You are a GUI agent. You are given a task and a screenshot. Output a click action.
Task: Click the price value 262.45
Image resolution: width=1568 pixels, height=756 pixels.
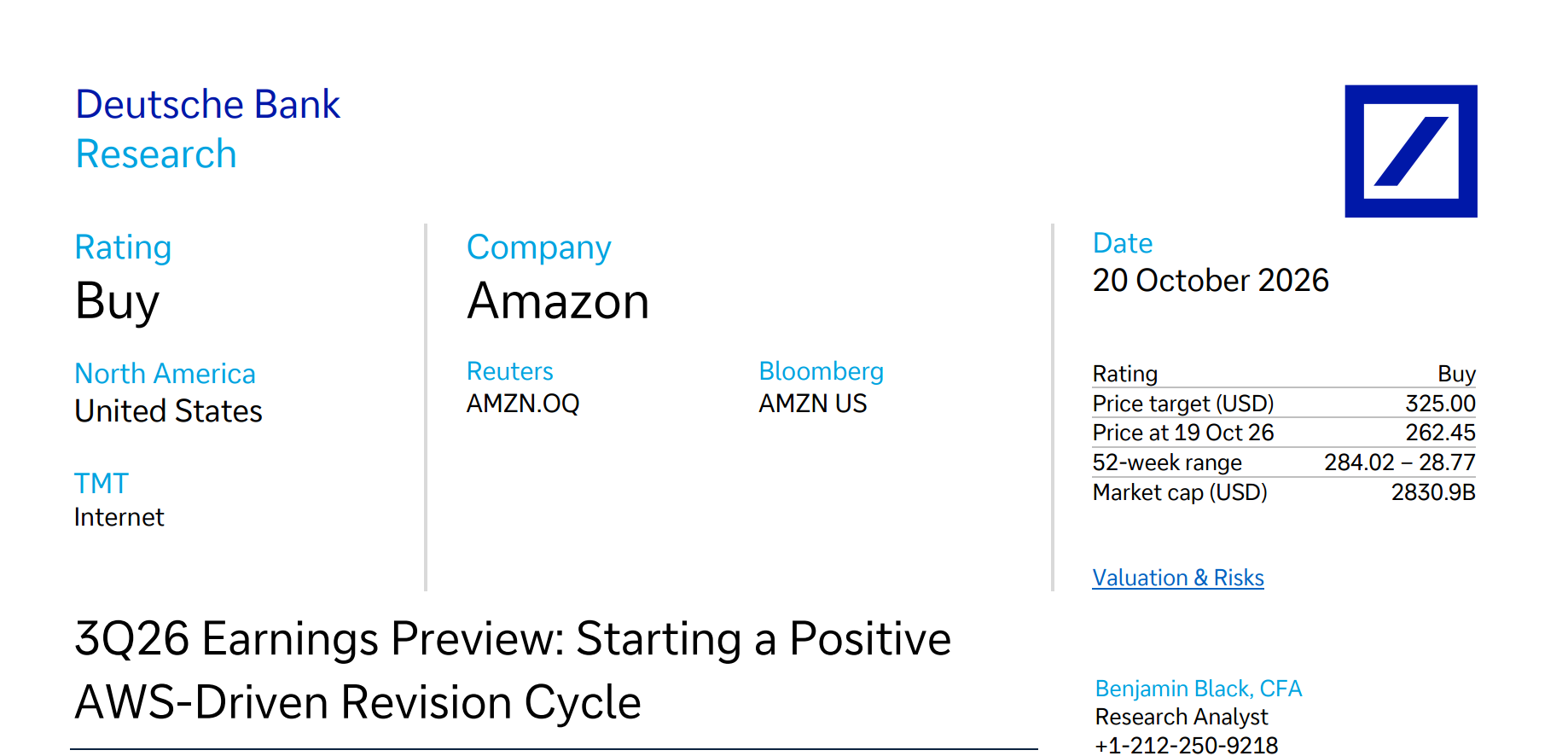(x=1440, y=433)
